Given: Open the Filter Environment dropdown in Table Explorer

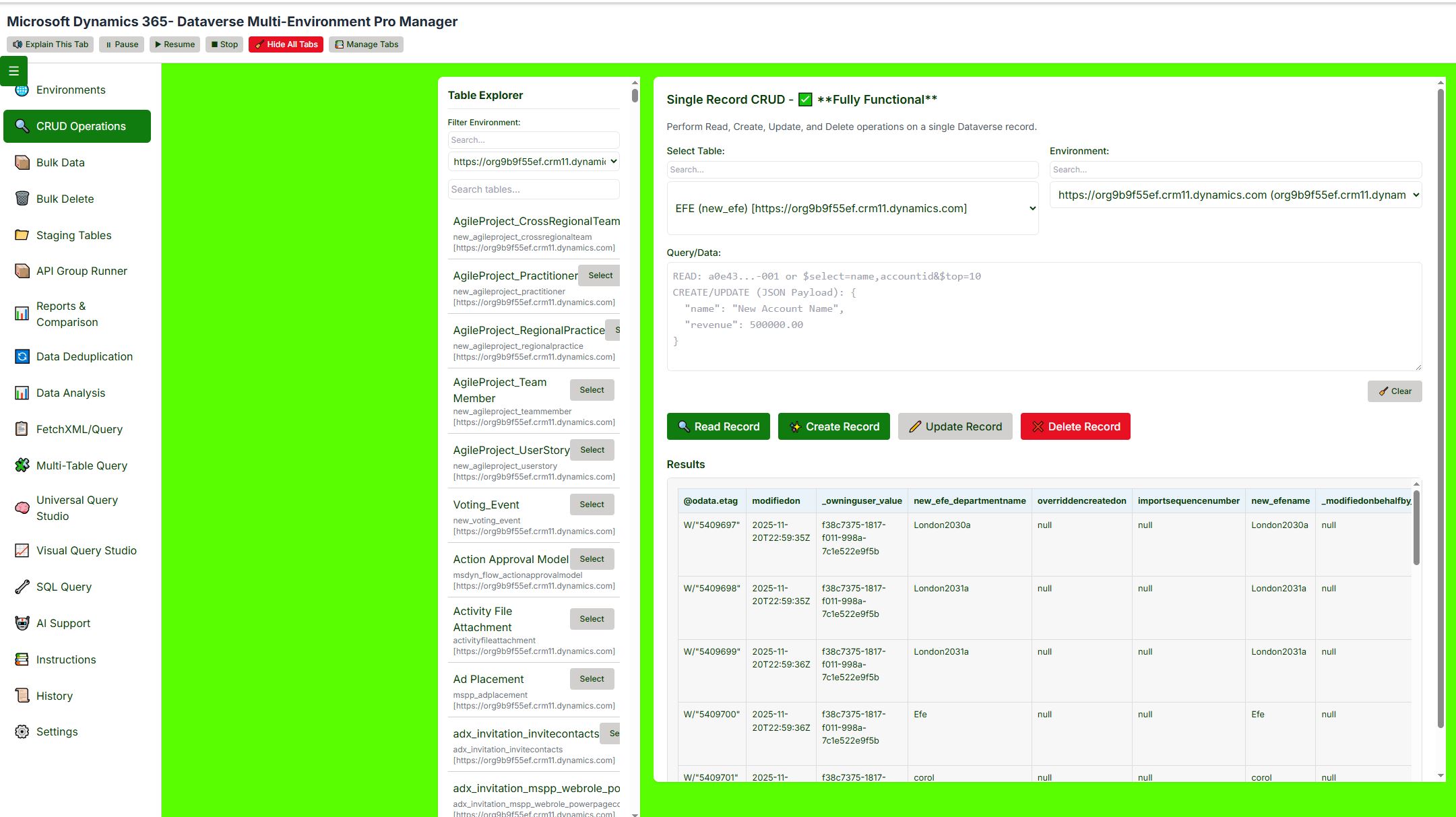Looking at the screenshot, I should coord(533,161).
